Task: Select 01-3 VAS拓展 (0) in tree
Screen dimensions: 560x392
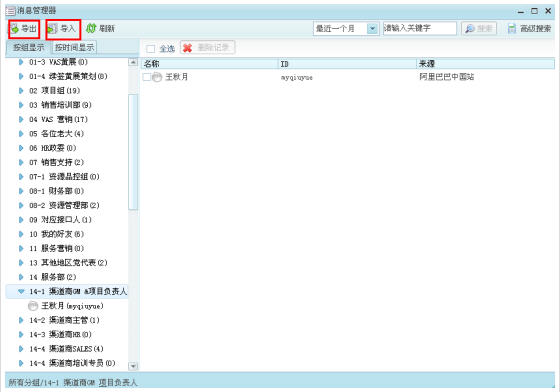Action: click(x=59, y=62)
